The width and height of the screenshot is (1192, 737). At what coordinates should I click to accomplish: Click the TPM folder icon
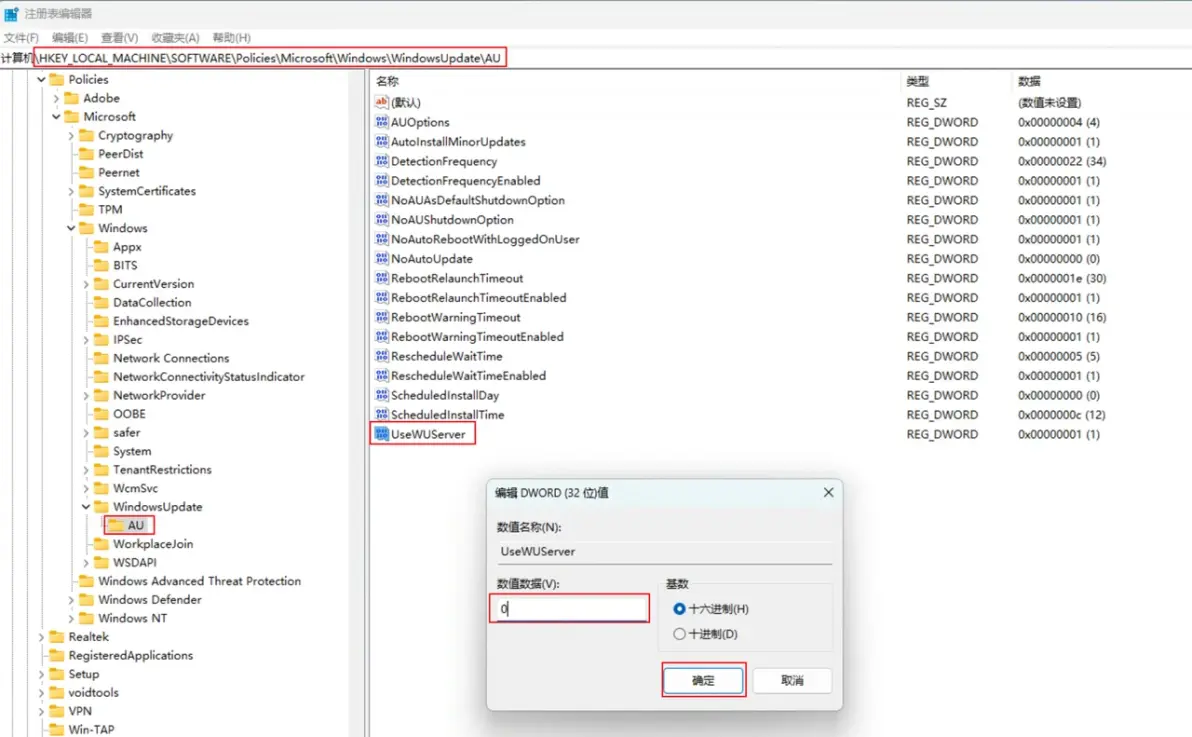pos(86,209)
